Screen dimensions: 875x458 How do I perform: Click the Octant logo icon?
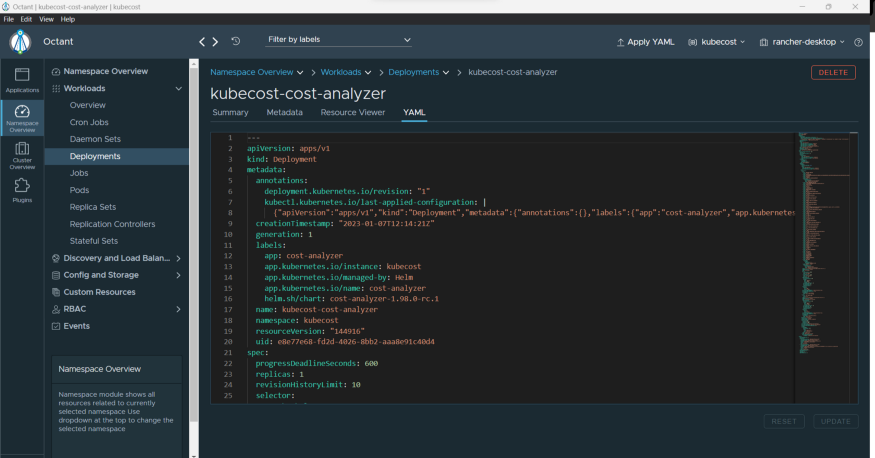click(21, 42)
